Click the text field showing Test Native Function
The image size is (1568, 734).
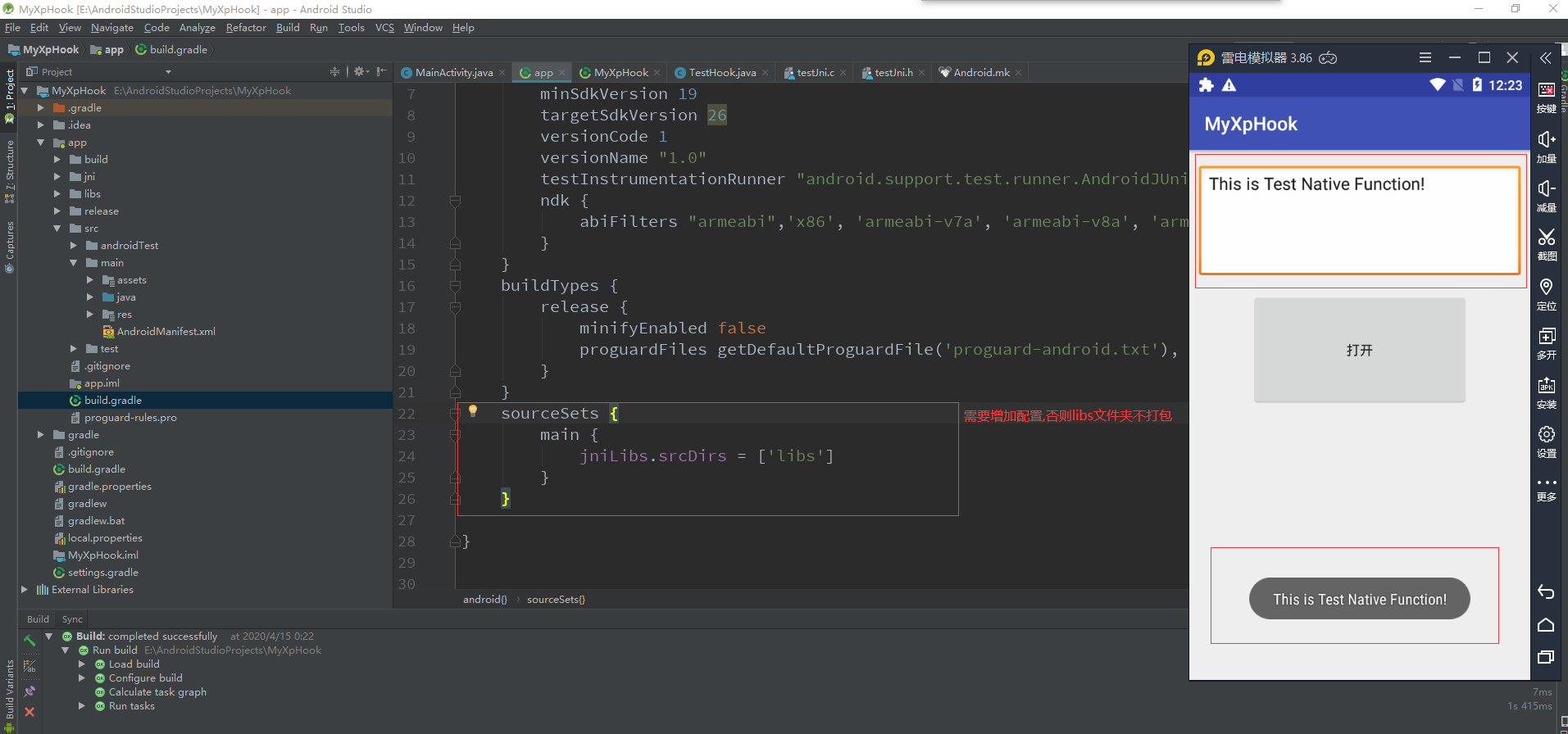pyautogui.click(x=1359, y=220)
